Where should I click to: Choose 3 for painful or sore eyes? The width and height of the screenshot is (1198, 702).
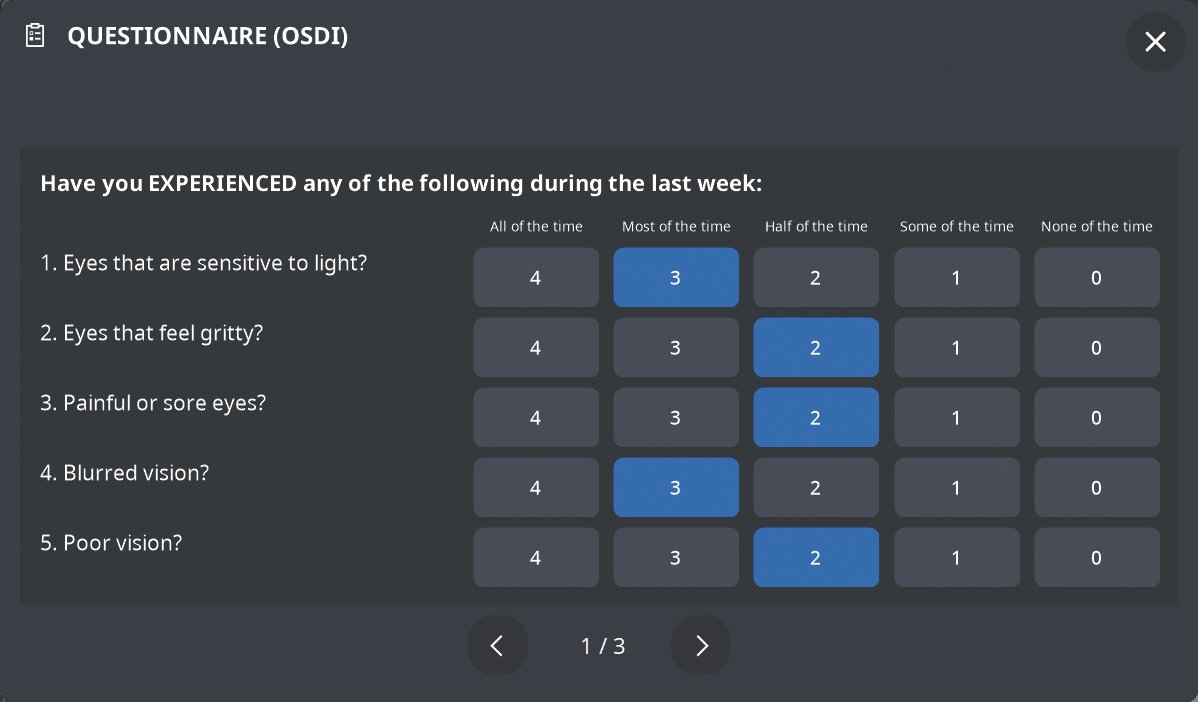tap(676, 418)
